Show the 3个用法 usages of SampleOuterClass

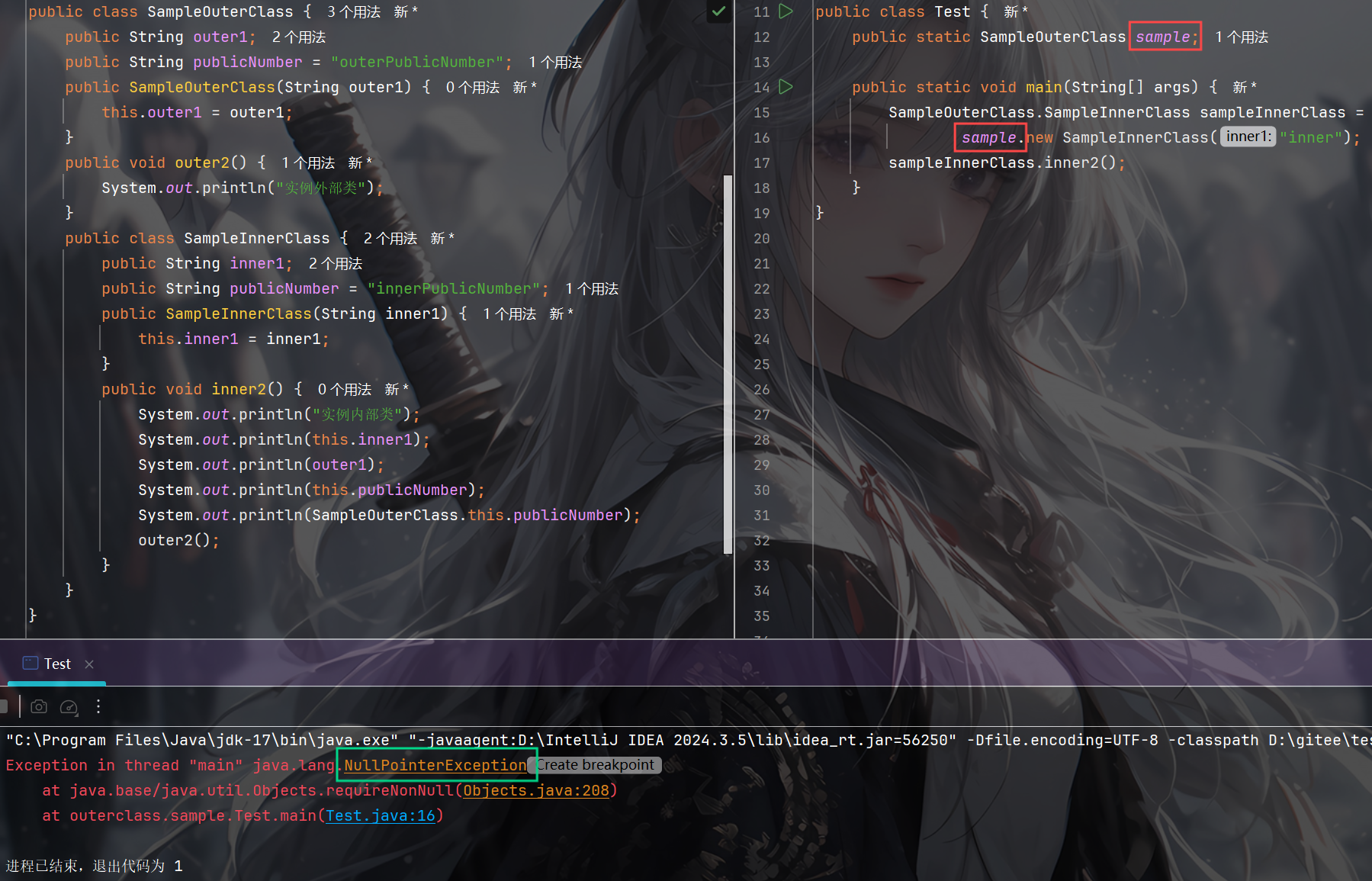tap(354, 12)
